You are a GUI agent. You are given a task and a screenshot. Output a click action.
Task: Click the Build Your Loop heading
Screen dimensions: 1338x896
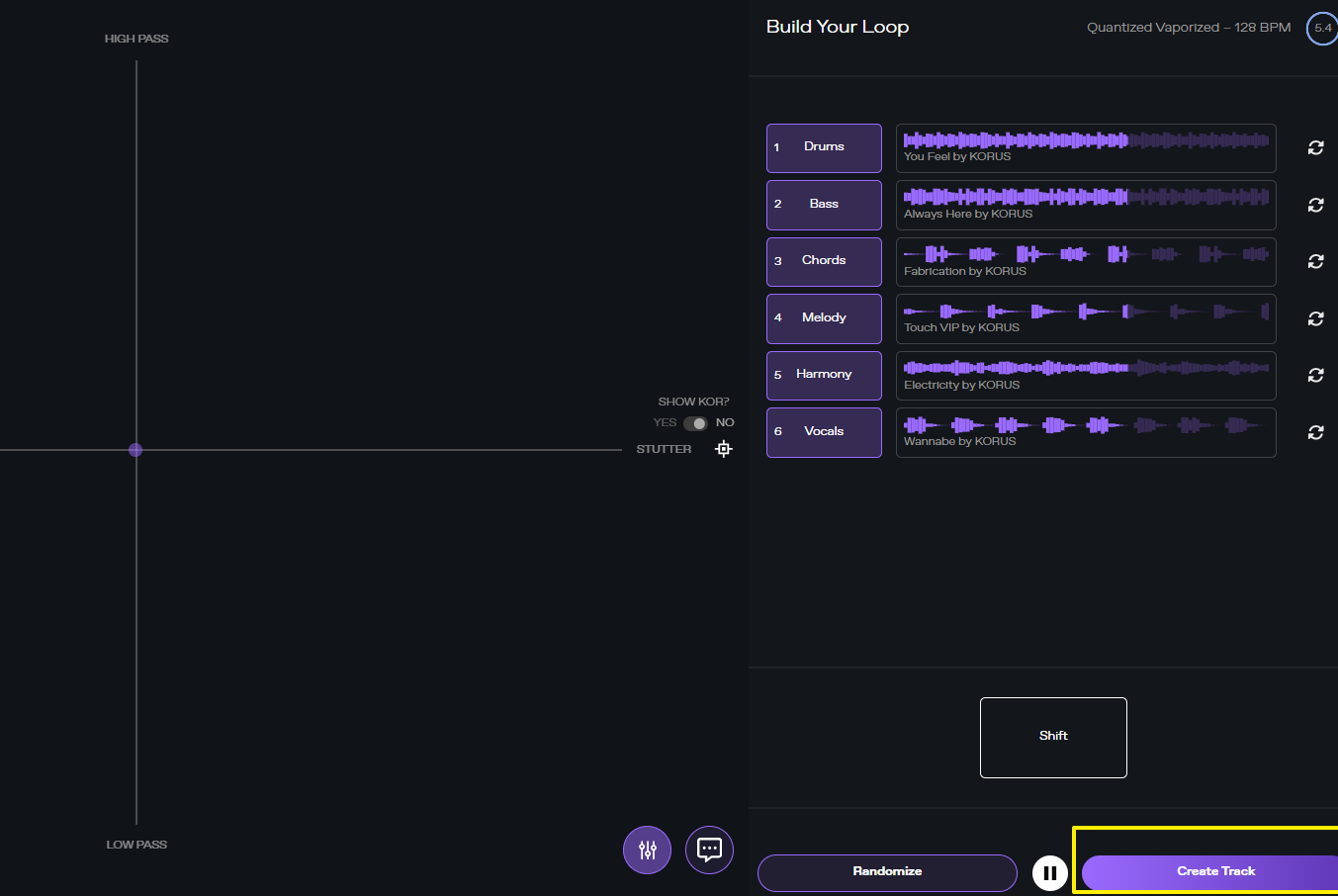838,27
